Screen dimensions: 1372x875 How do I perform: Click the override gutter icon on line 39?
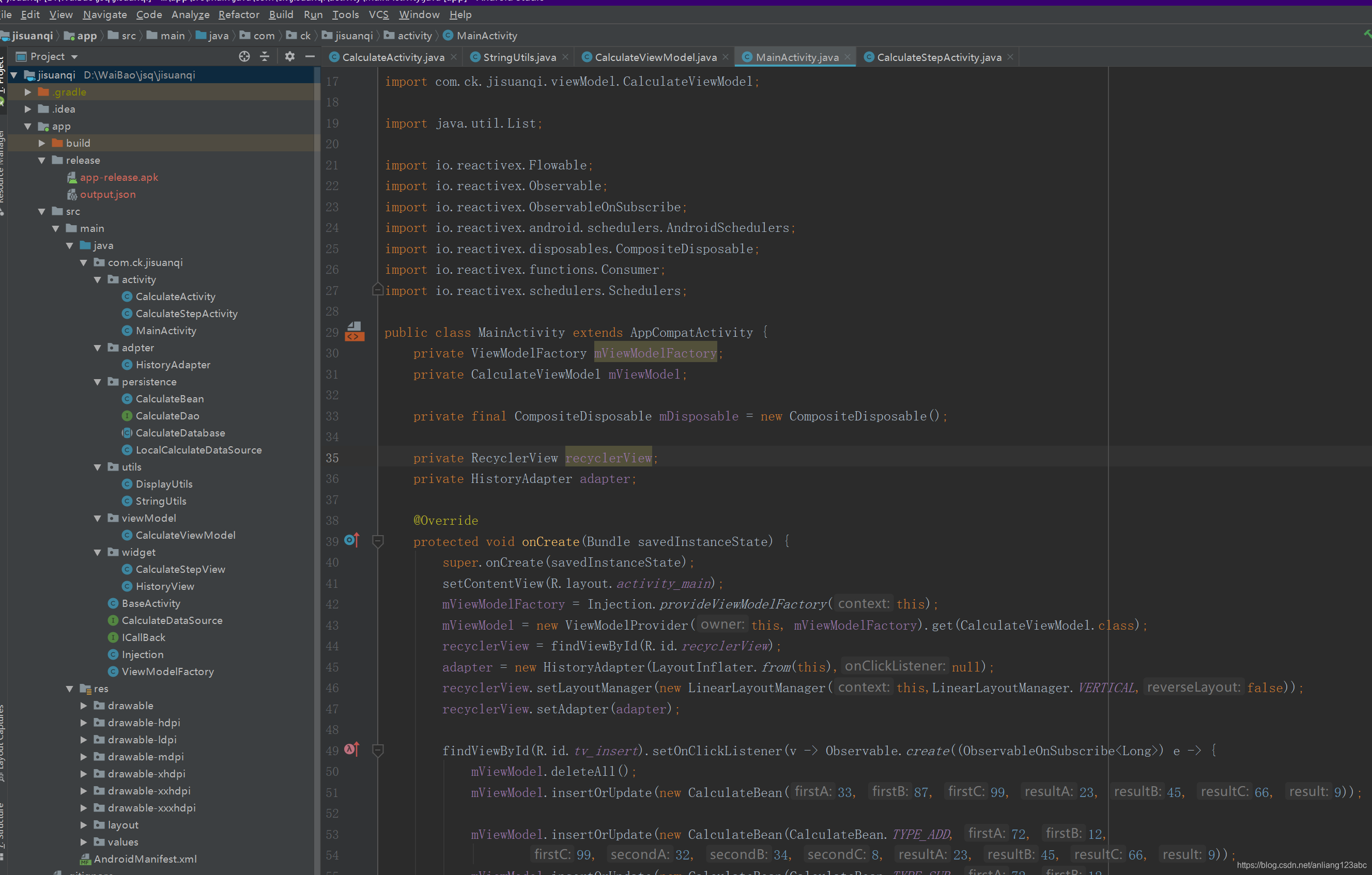coord(352,540)
